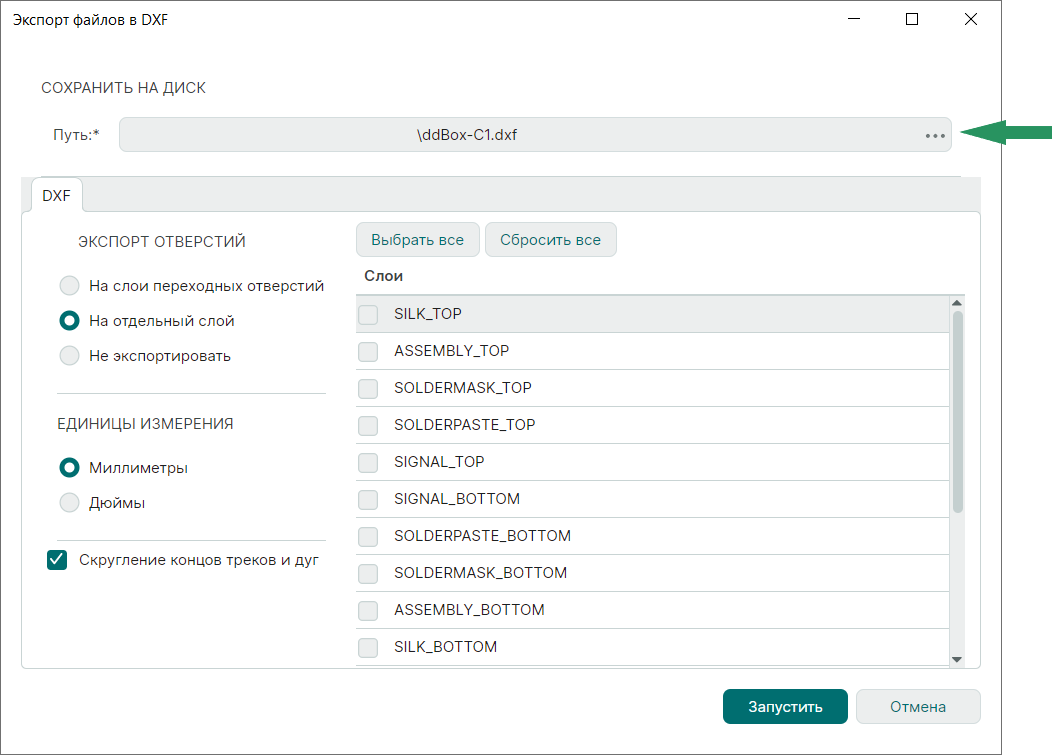
Task: Enable ASSEMBLY_BOTTOM layer for export
Action: tap(368, 610)
